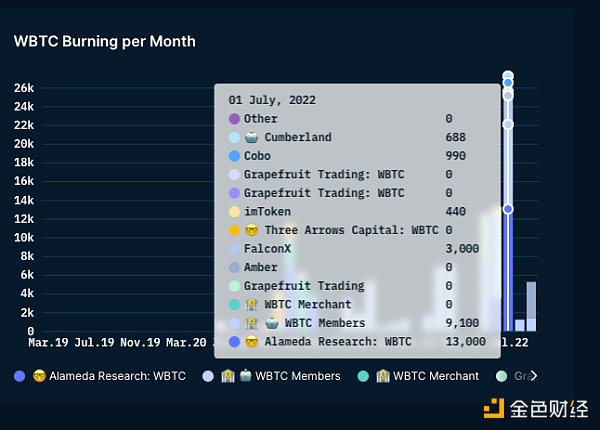Click the bank building icon in WBTC Merchant legend
The height and width of the screenshot is (430, 600).
pyautogui.click(x=383, y=376)
